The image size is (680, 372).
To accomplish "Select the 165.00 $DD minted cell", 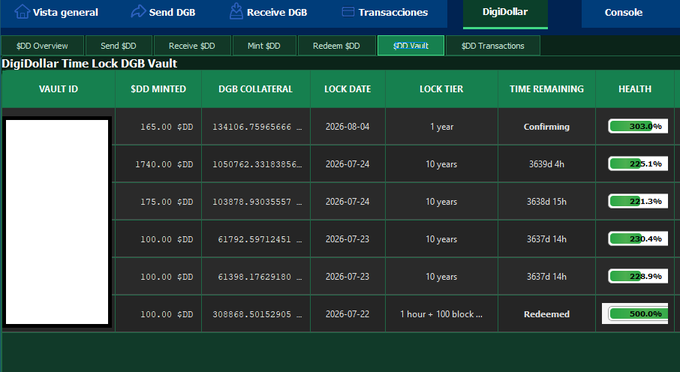I will (x=158, y=127).
